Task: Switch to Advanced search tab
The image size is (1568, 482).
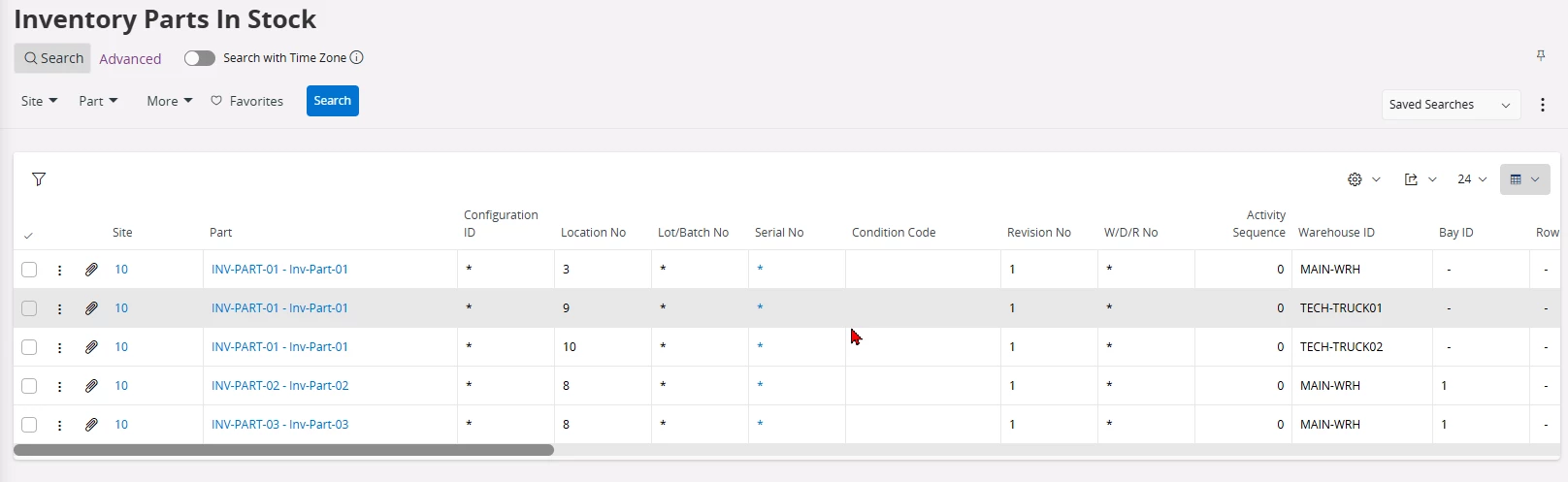Action: (x=130, y=59)
